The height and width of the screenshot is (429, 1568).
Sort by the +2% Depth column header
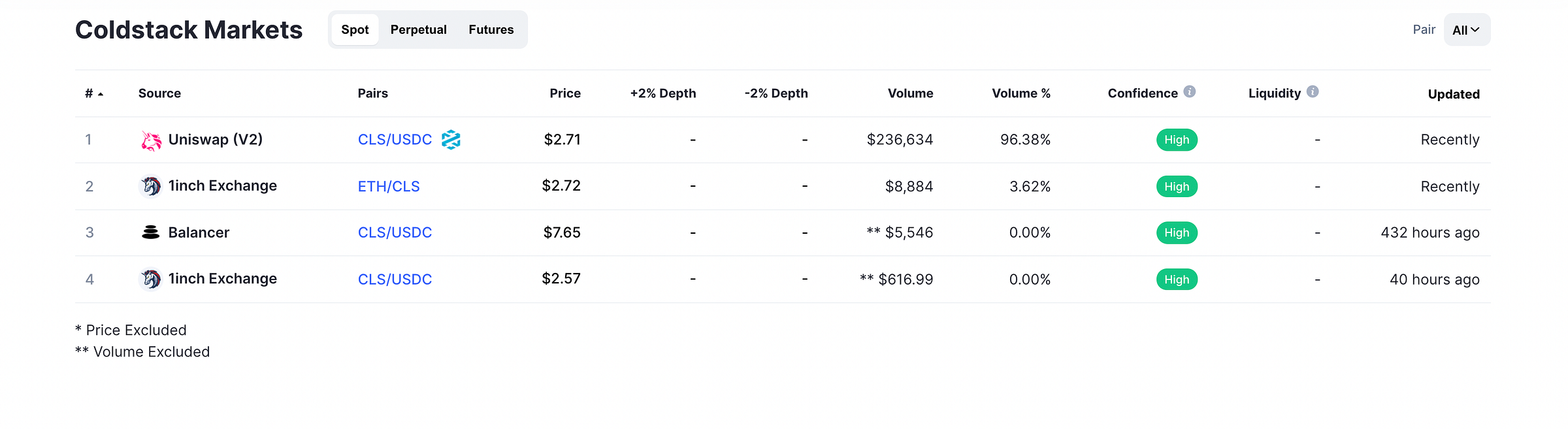pos(663,93)
